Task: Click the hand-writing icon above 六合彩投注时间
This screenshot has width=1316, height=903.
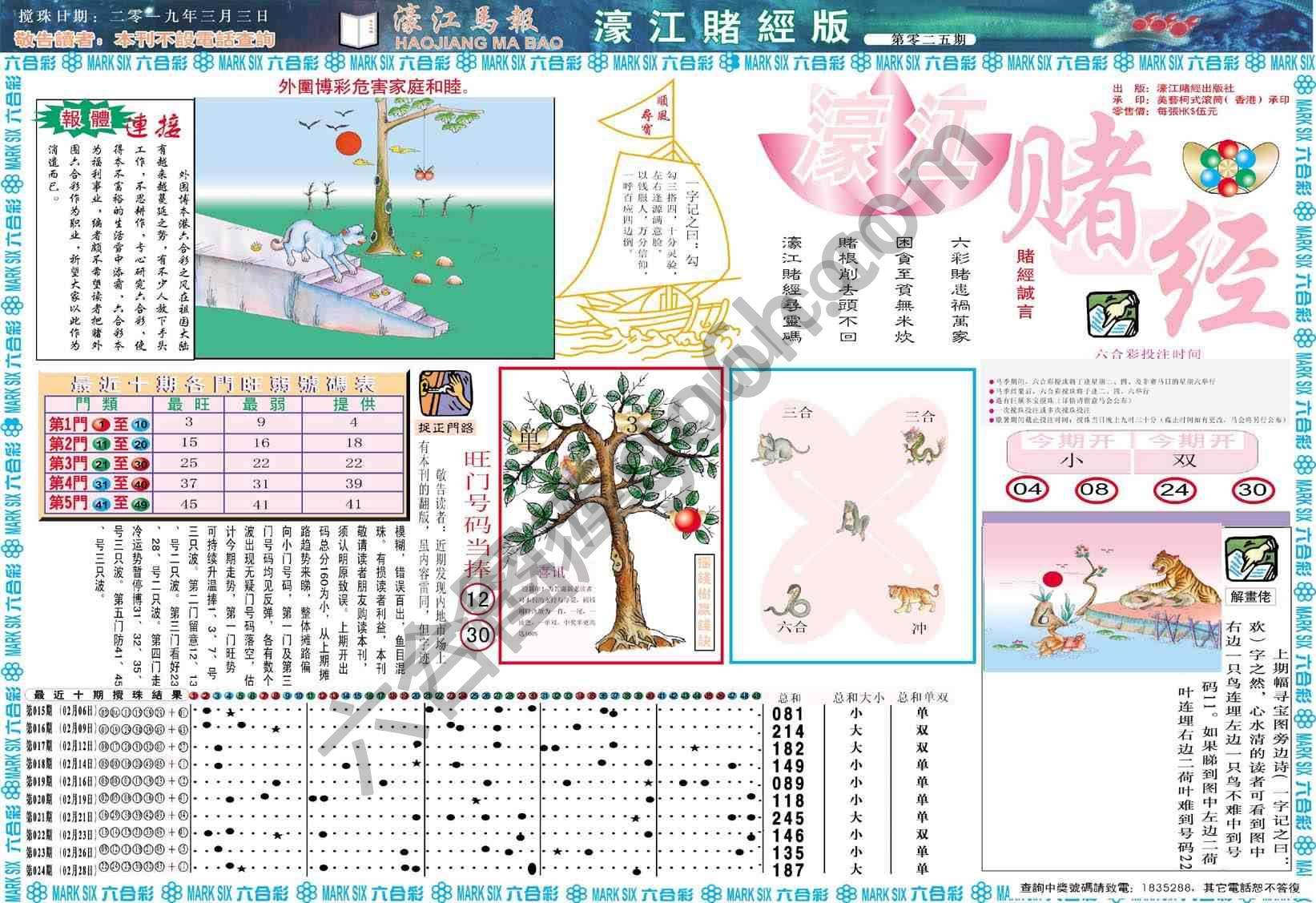Action: pos(1113,313)
